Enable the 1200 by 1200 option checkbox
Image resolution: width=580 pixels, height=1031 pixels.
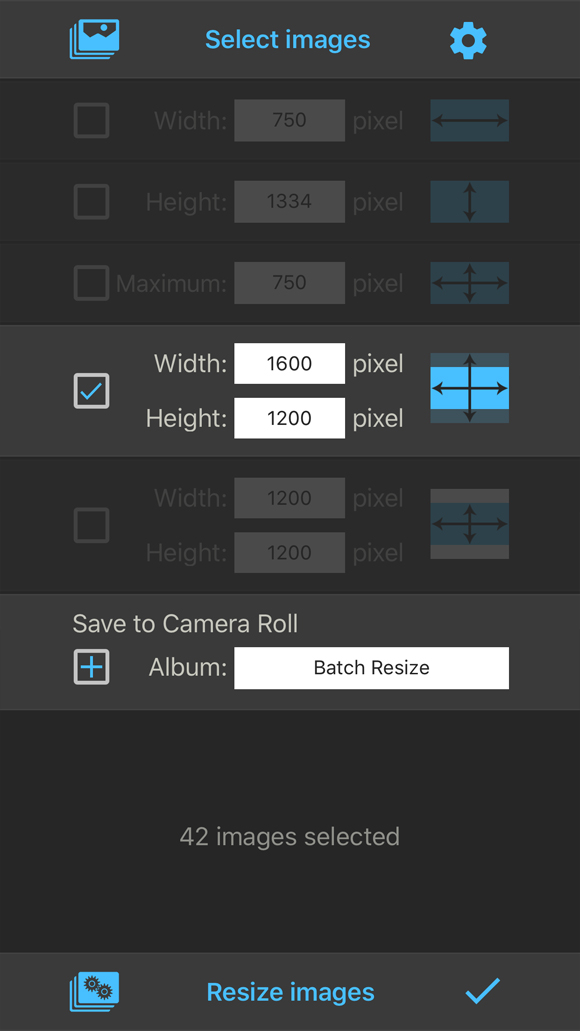(x=91, y=525)
